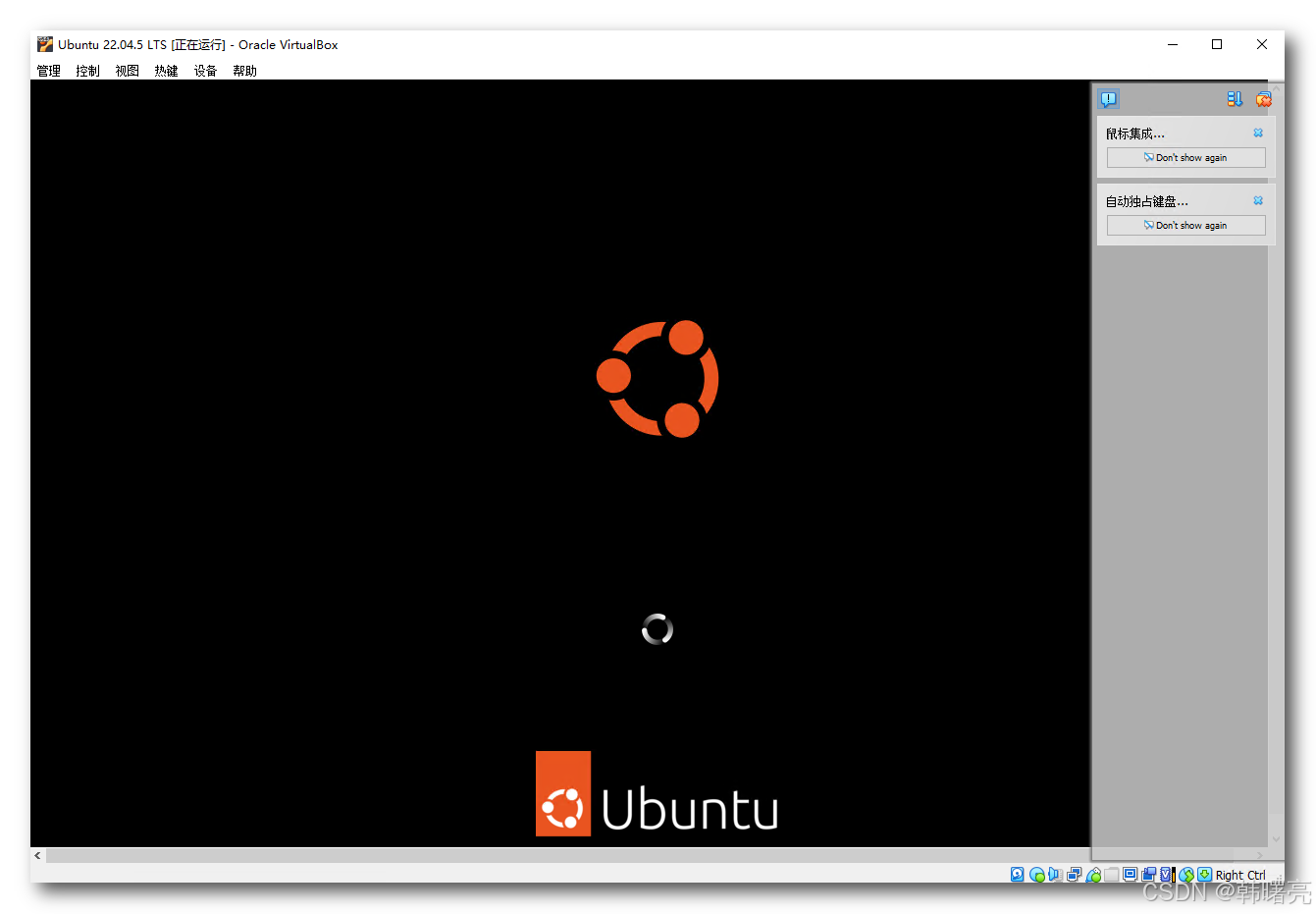This screenshot has width=1316, height=914.
Task: Click the network adapters status bar icon
Action: (x=1075, y=875)
